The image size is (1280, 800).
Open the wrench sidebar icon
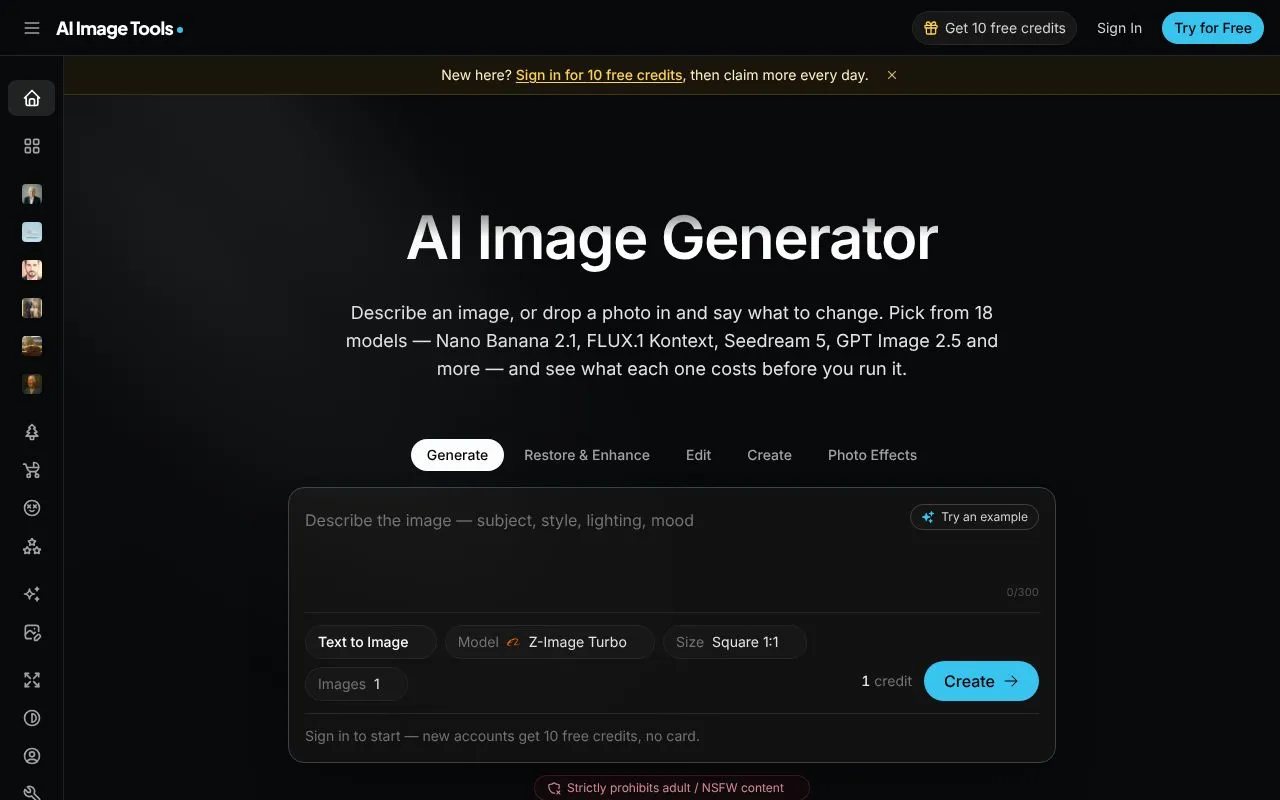[32, 792]
